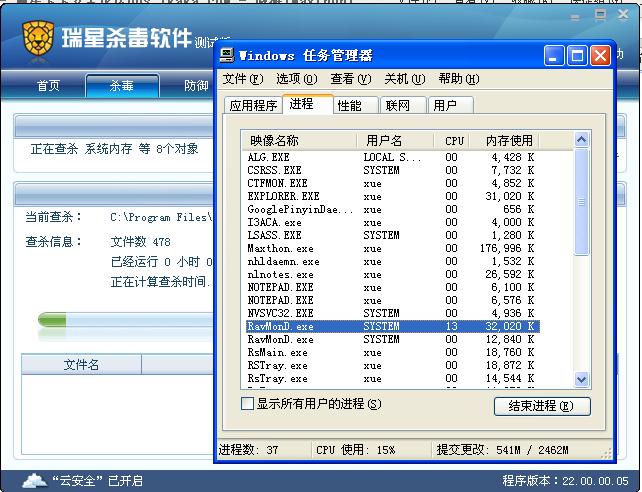Click 程序版本 22.00.00.05 text

tap(565, 481)
